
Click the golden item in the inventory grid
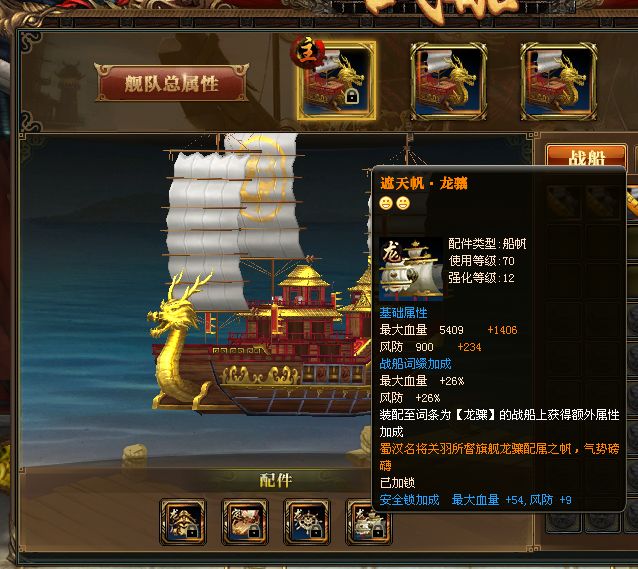tap(632, 202)
